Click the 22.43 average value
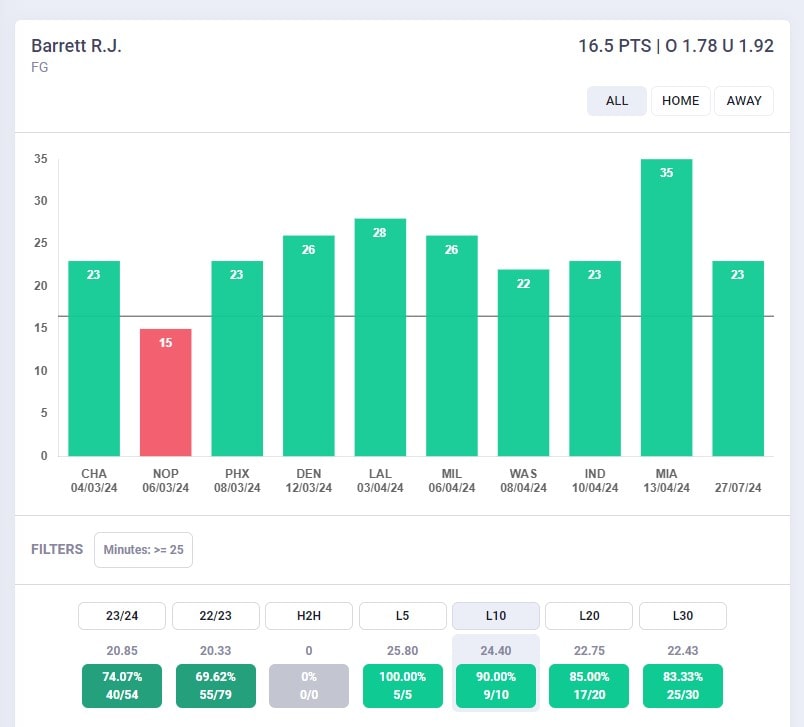Image resolution: width=804 pixels, height=727 pixels. click(683, 651)
